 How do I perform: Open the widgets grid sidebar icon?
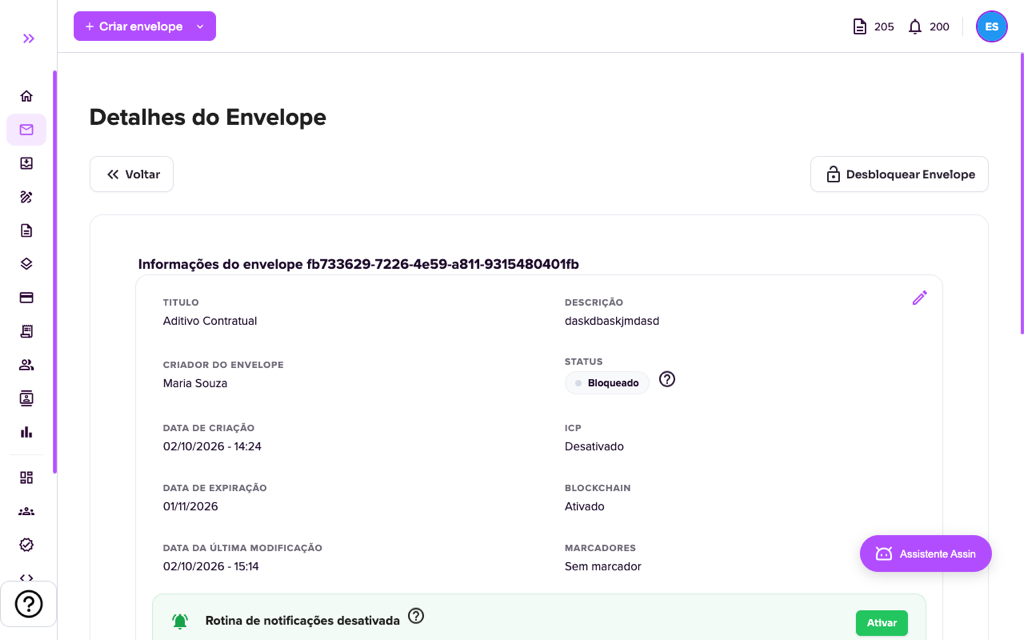(x=26, y=477)
